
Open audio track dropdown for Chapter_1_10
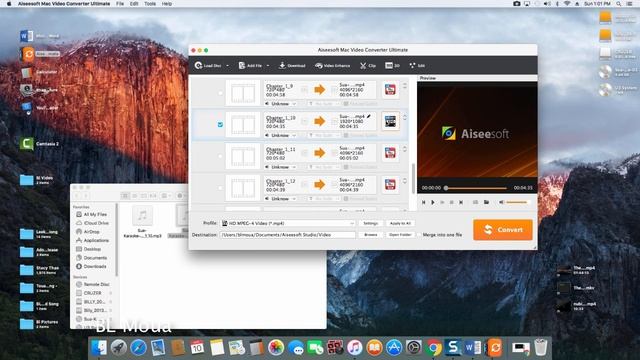(281, 135)
